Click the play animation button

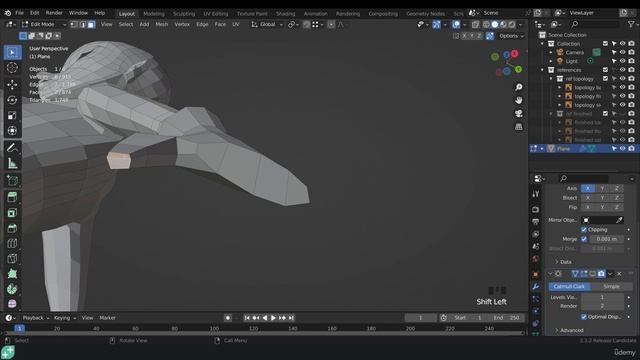point(273,318)
